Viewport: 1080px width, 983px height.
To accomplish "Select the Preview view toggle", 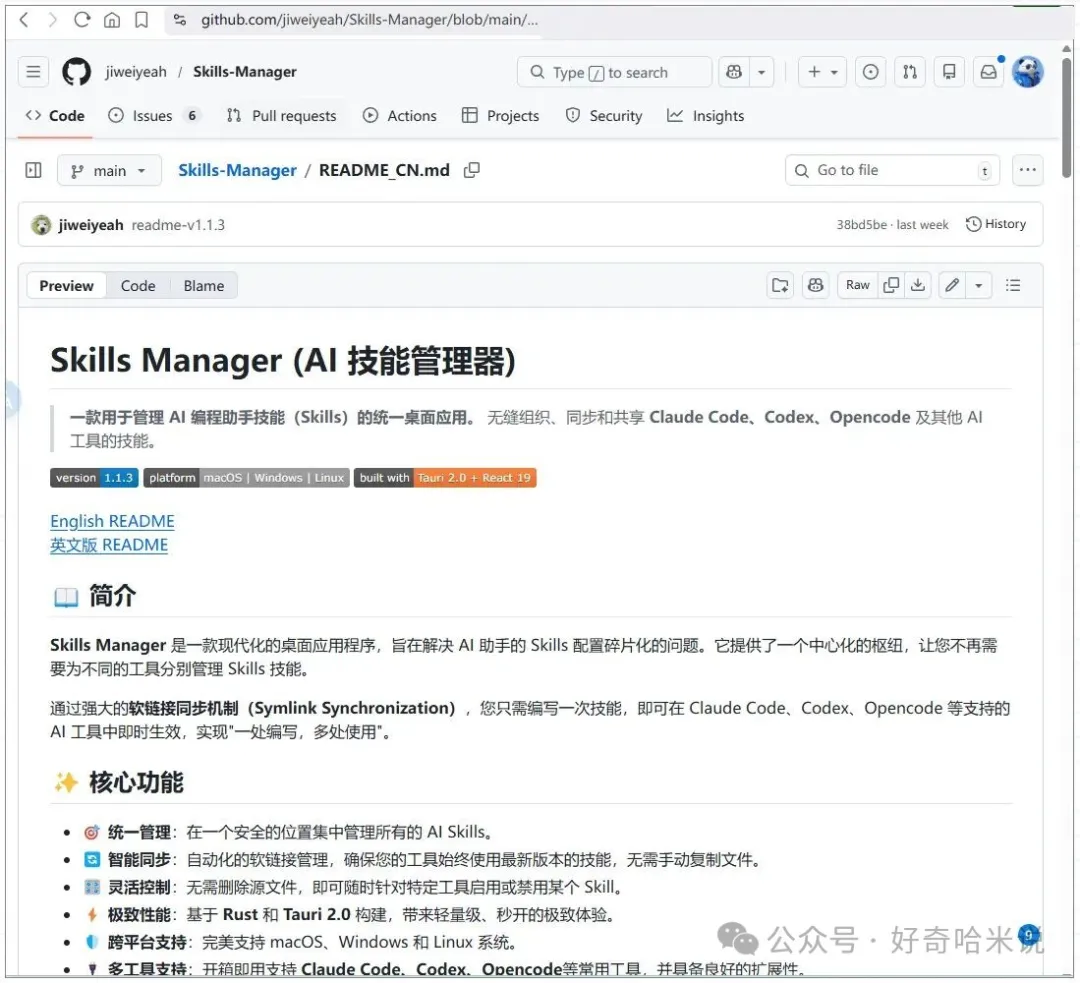I will tap(66, 285).
